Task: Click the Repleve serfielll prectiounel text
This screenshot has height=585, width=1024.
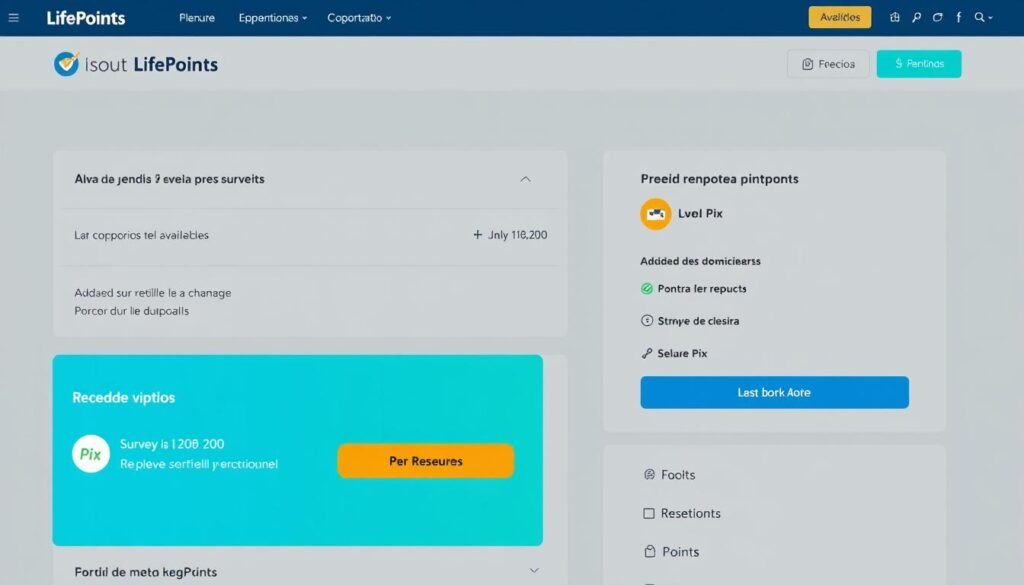Action: tap(199, 464)
